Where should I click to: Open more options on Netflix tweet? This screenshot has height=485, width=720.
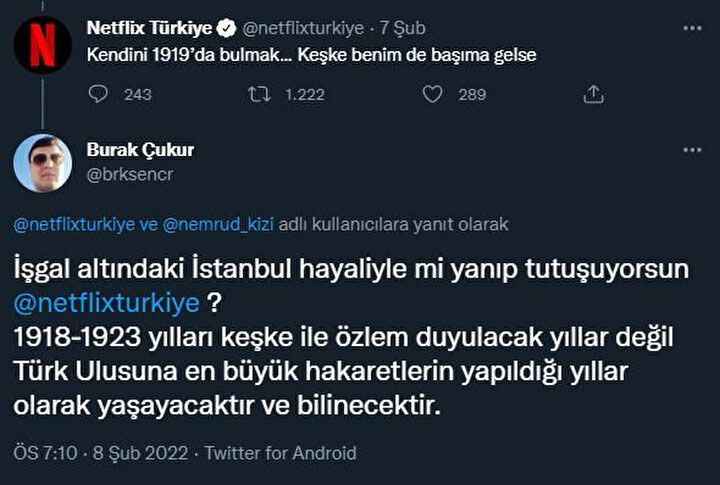pyautogui.click(x=691, y=29)
